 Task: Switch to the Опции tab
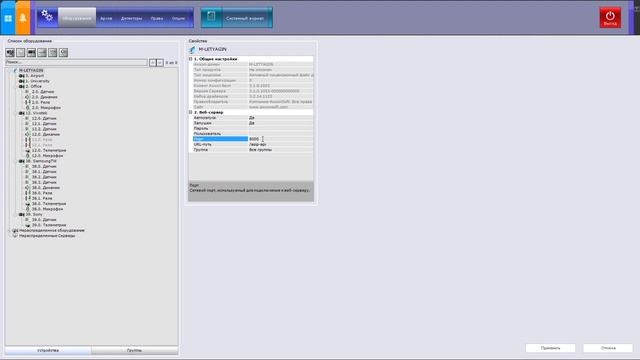(x=178, y=18)
